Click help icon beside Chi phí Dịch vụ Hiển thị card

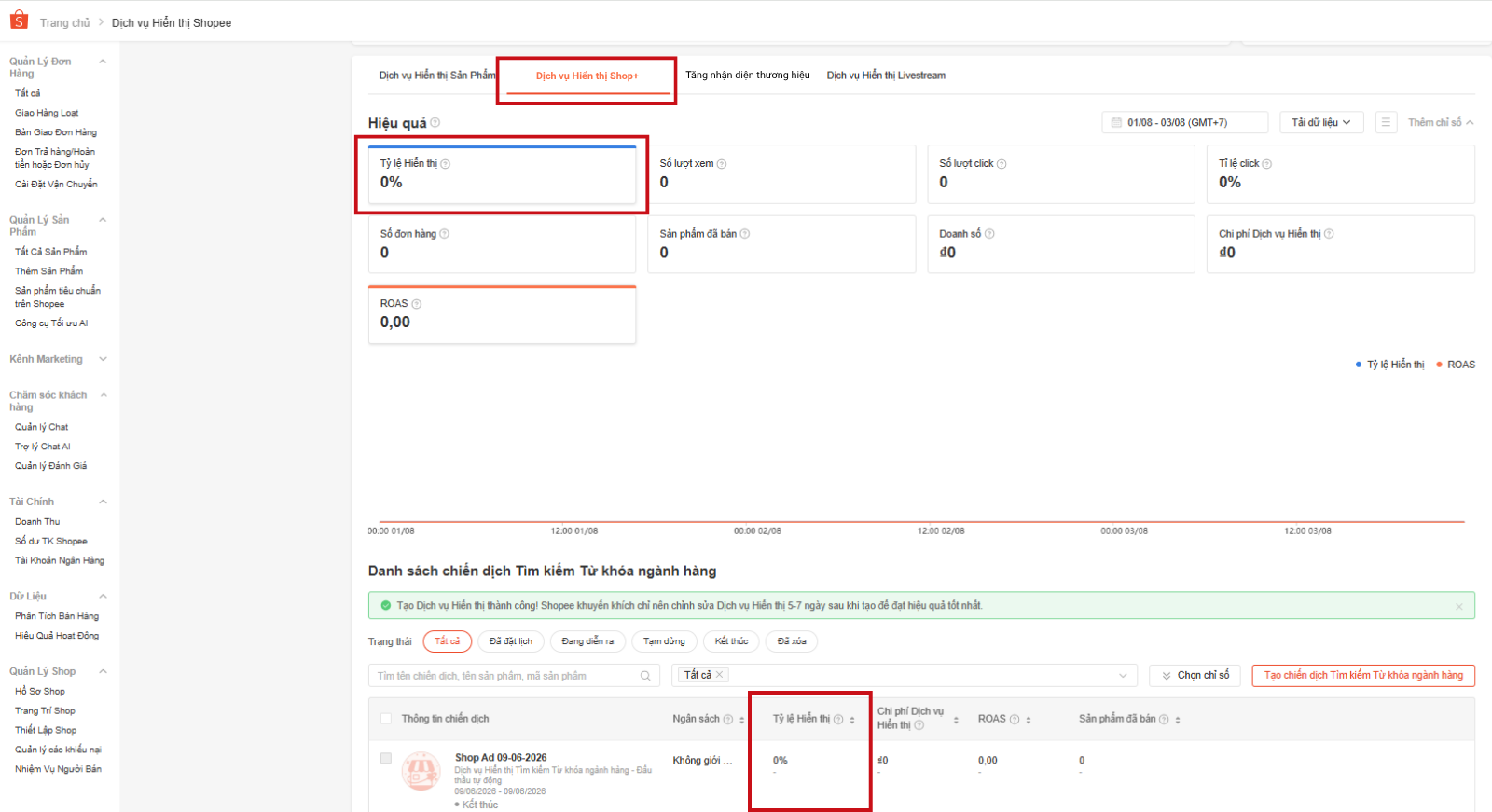1329,234
